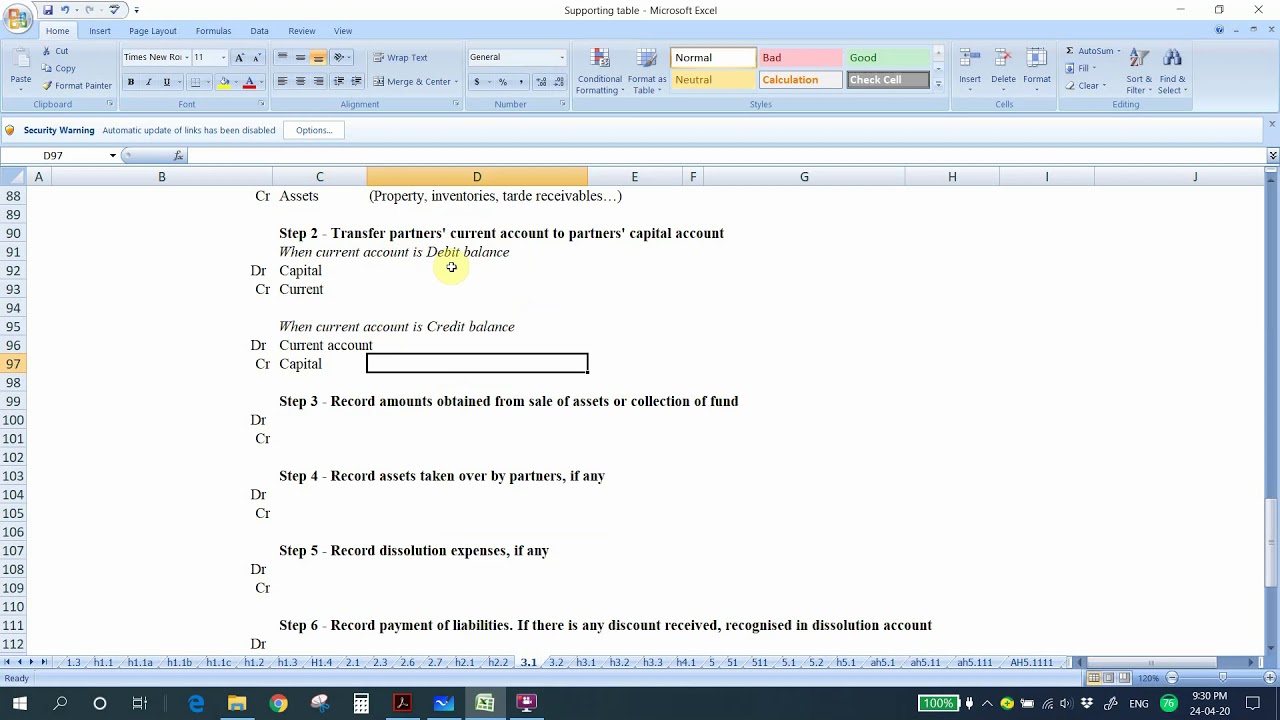Click the Align Text Left icon
This screenshot has height=720, width=1280.
(x=282, y=82)
